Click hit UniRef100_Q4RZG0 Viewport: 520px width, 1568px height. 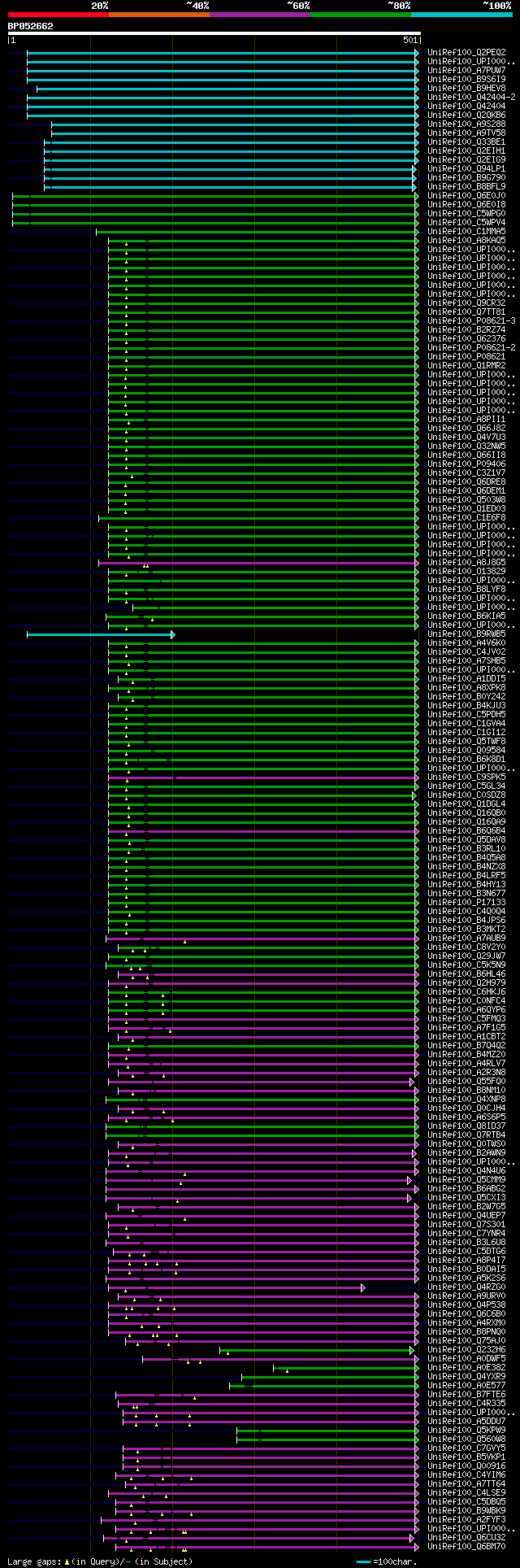pos(468,1287)
